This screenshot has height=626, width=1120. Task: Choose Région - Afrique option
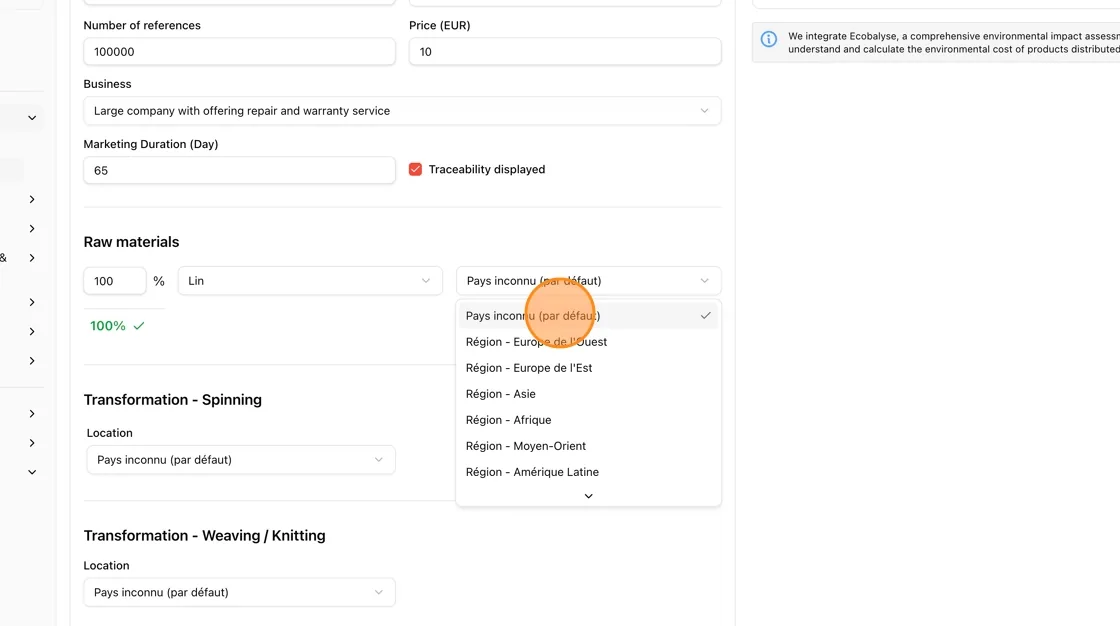pyautogui.click(x=589, y=420)
